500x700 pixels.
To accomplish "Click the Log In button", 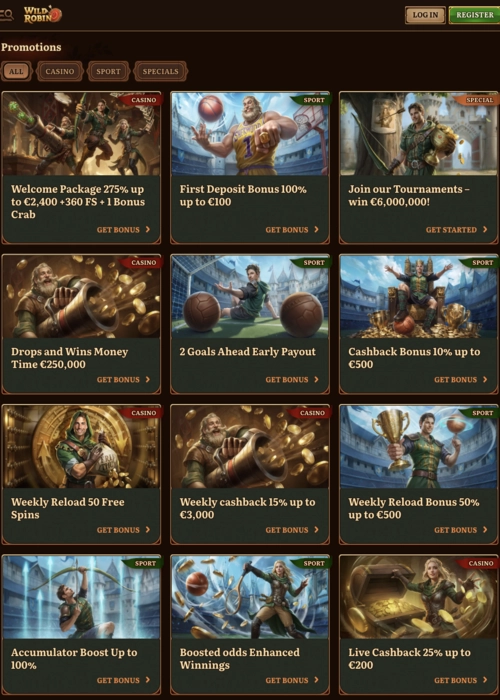I will coord(425,15).
